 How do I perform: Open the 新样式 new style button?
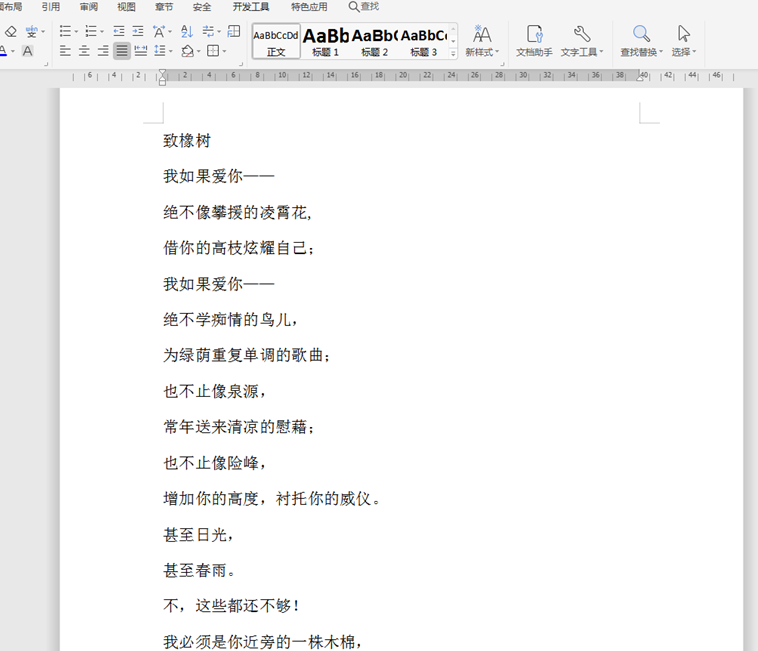[482, 41]
